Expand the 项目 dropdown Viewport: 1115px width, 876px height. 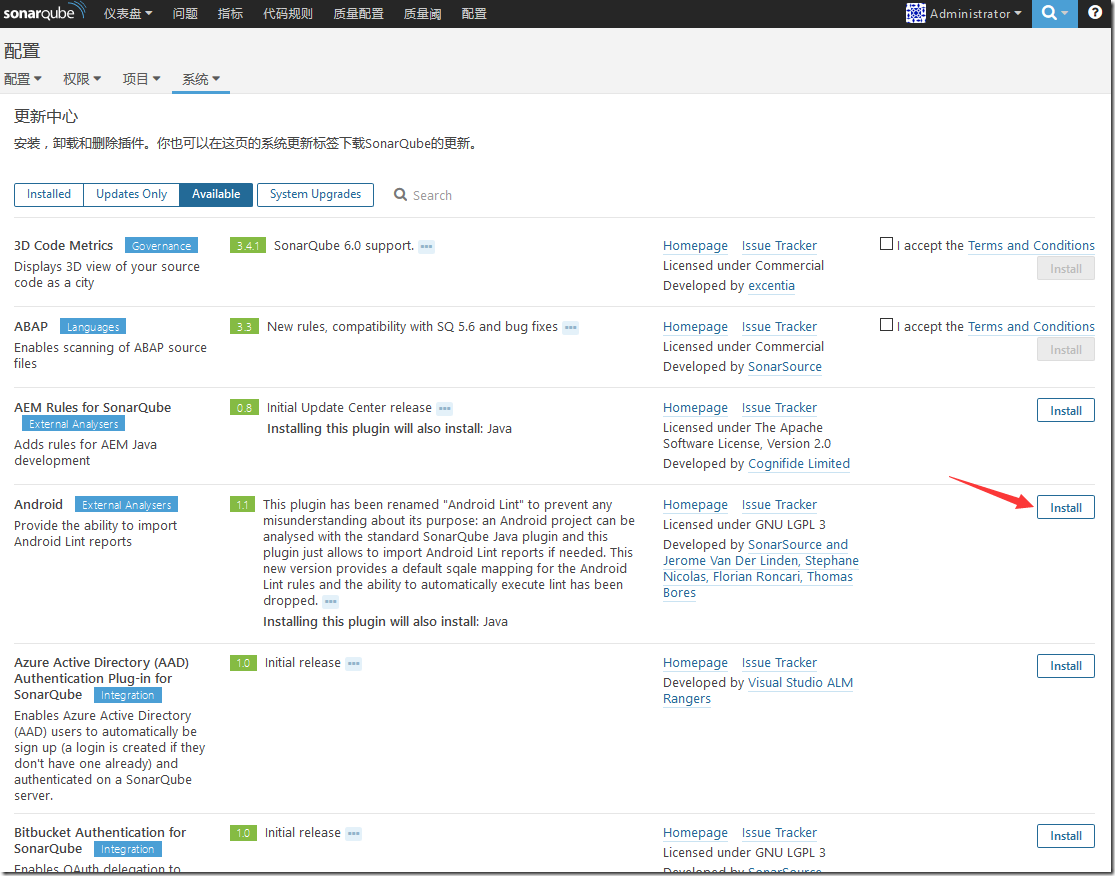142,79
